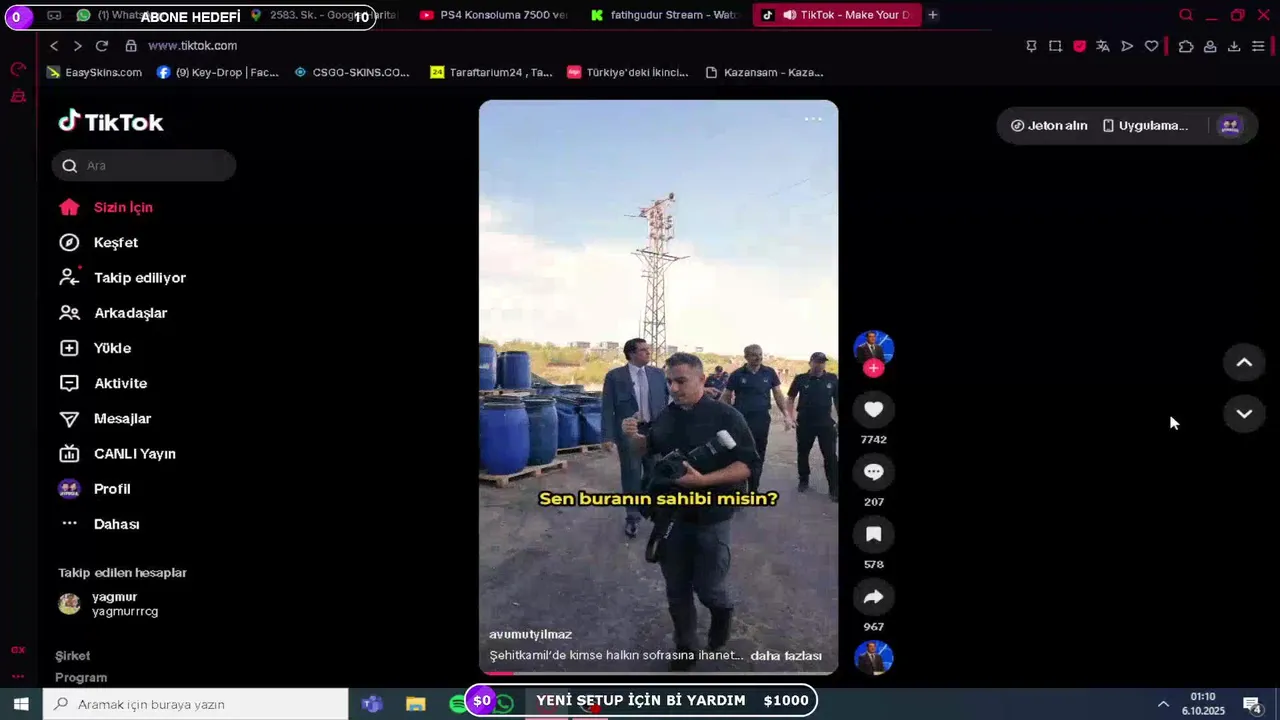Open the profile avatar menu top right
The width and height of the screenshot is (1280, 720).
pos(1230,125)
